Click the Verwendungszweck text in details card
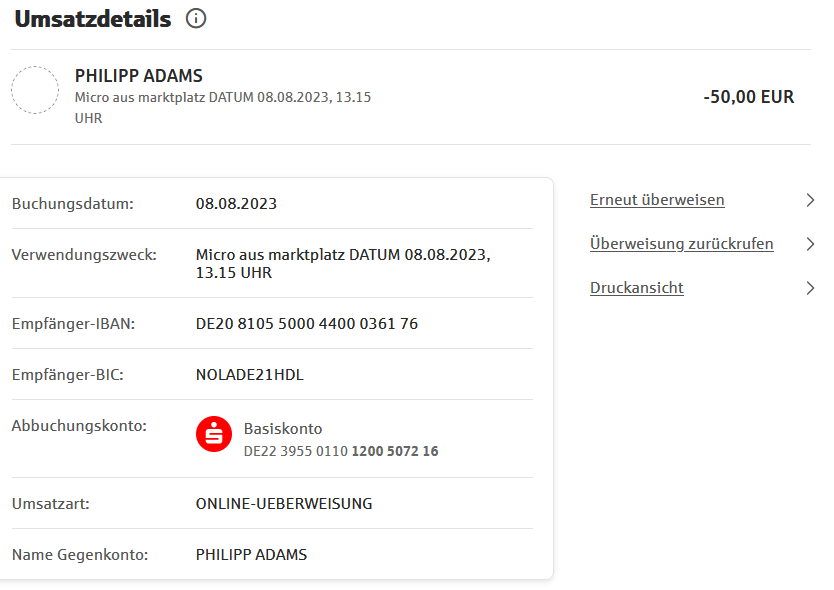834x590 pixels. point(342,263)
